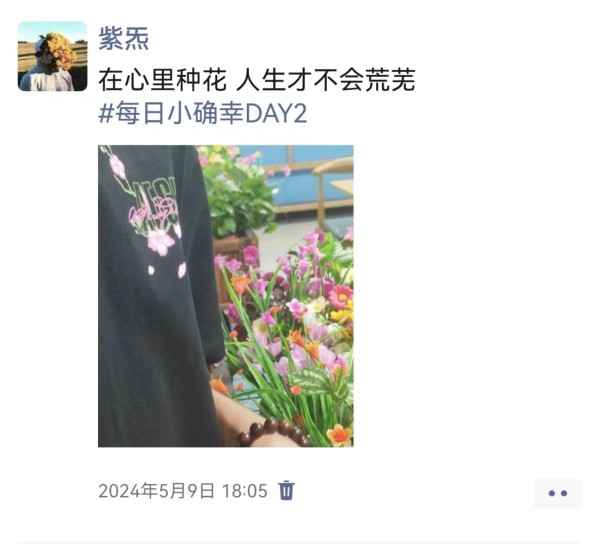This screenshot has width=600, height=544.
Task: Open the hashtag #每日小确幸DAY2
Action: 202,114
